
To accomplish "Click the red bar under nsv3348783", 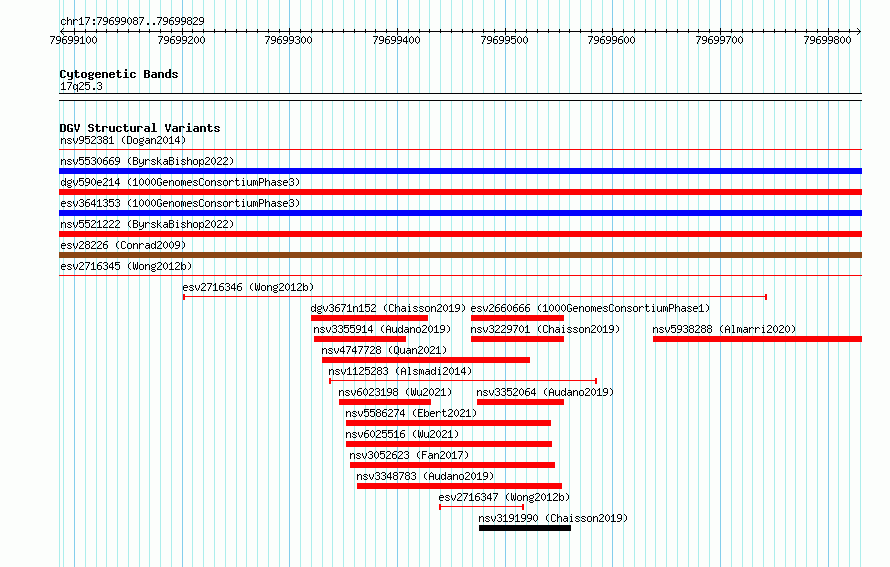I will click(459, 486).
